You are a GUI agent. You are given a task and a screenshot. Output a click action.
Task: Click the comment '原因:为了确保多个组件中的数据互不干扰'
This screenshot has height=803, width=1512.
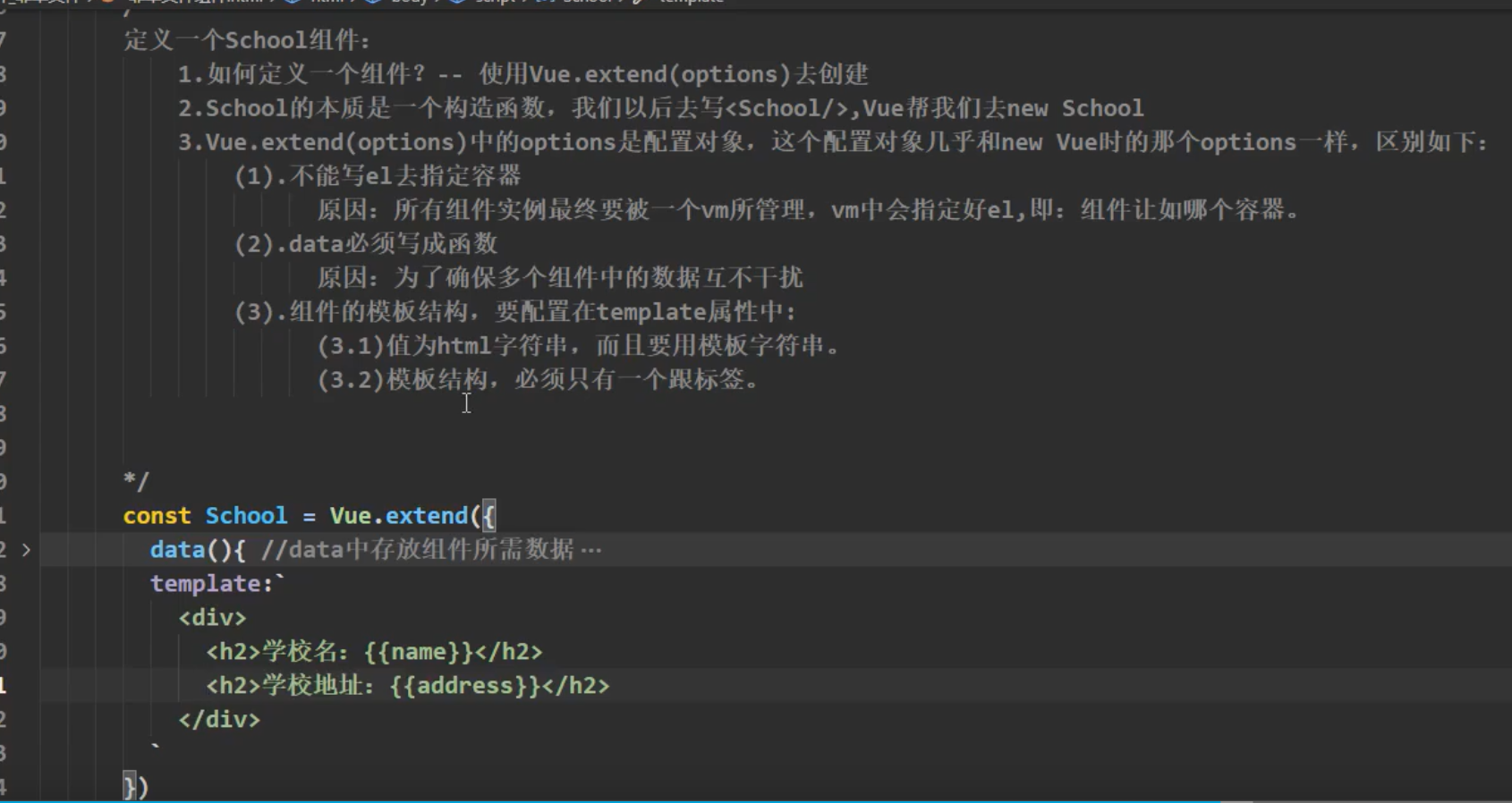(x=560, y=278)
